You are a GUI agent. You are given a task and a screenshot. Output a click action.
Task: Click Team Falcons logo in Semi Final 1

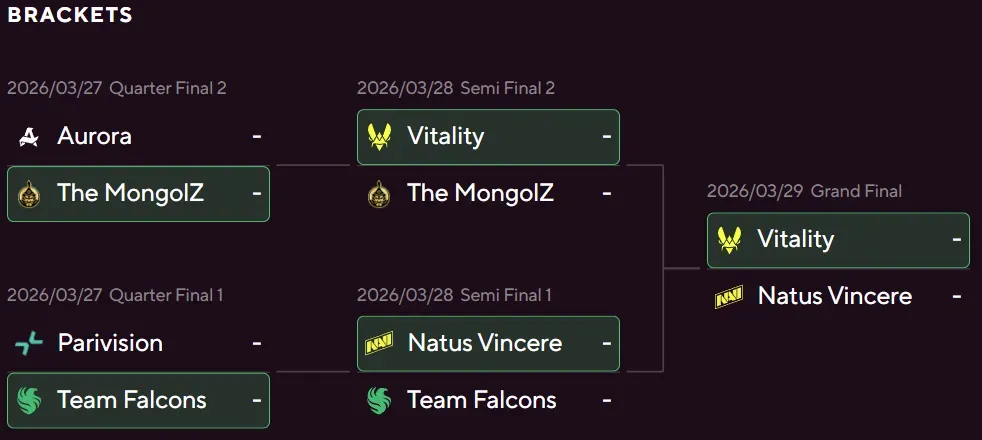(379, 400)
